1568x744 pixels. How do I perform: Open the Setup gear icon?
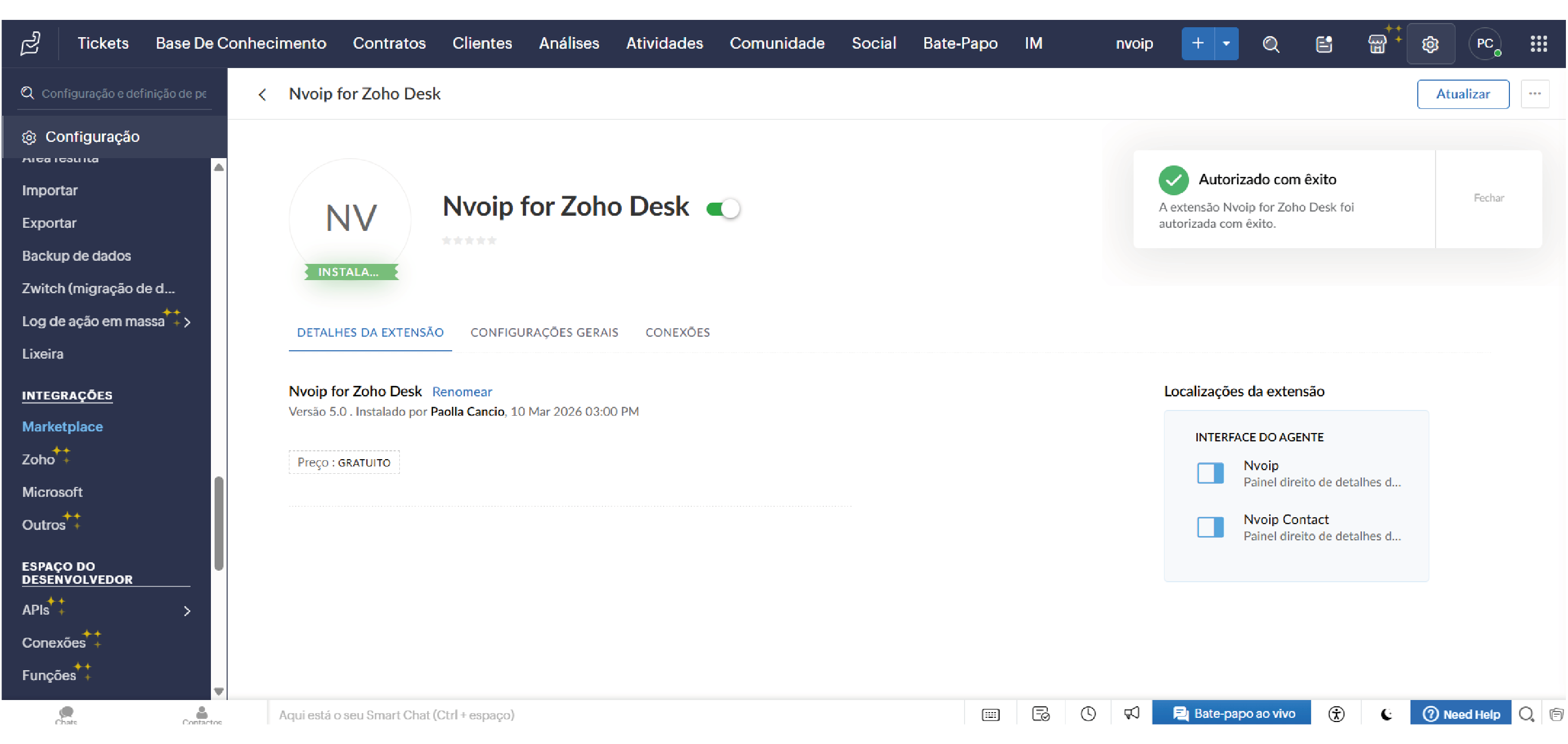(1430, 44)
